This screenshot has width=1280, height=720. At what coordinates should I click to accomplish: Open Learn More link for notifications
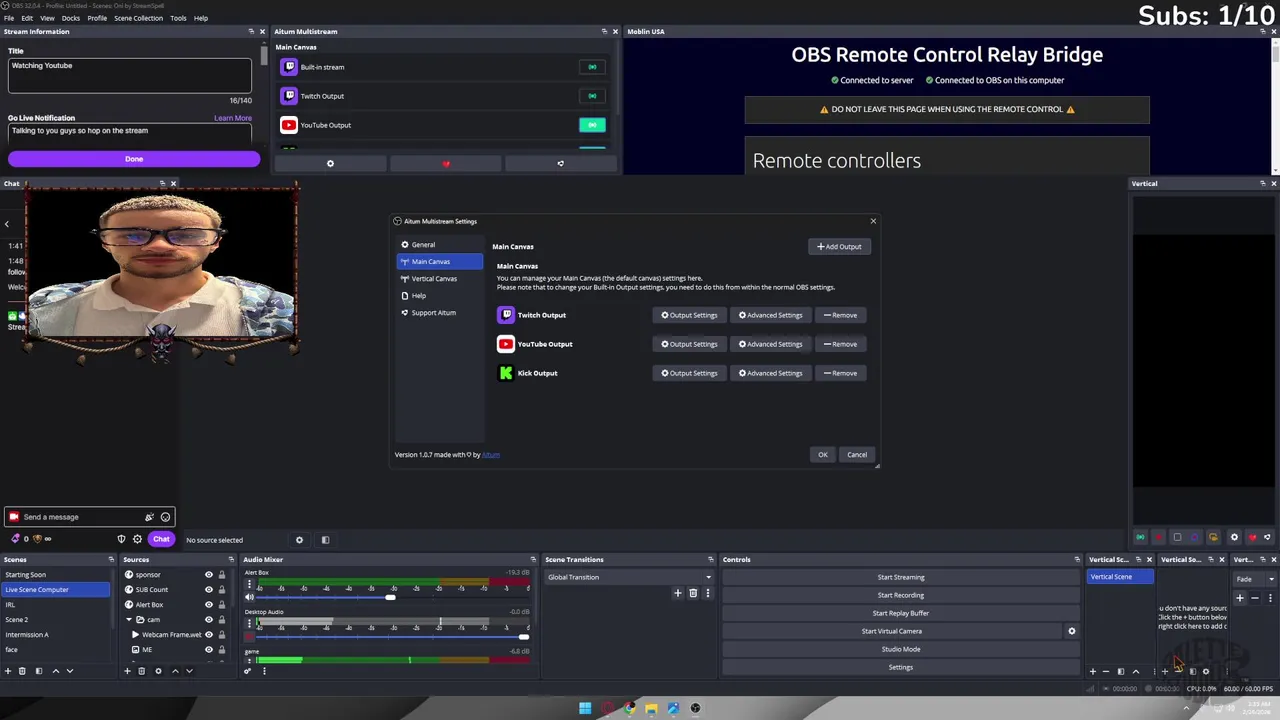tap(233, 118)
